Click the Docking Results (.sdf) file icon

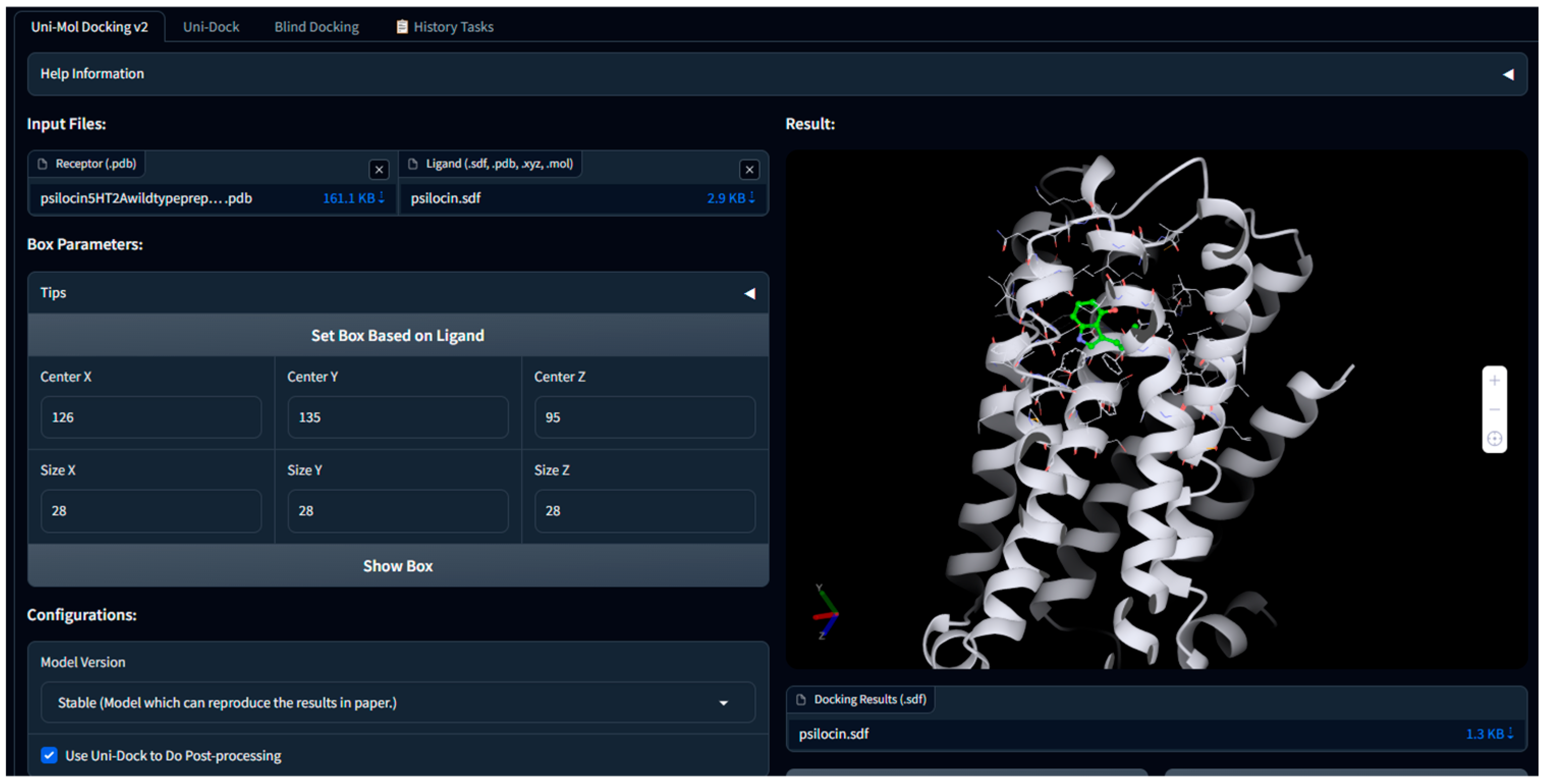[801, 700]
